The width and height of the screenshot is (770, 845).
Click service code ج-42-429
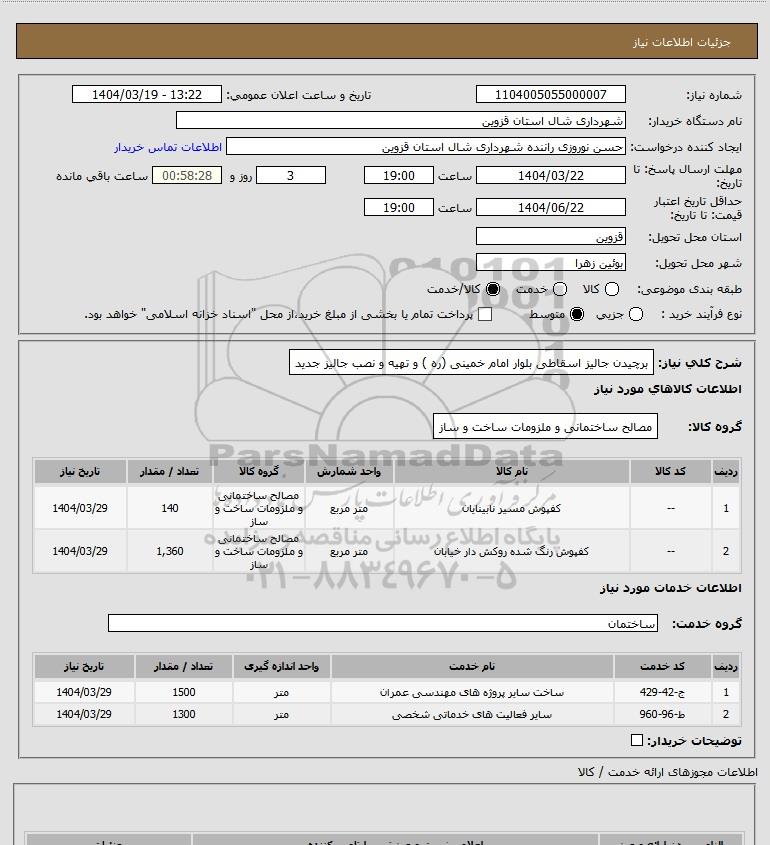pyautogui.click(x=662, y=692)
